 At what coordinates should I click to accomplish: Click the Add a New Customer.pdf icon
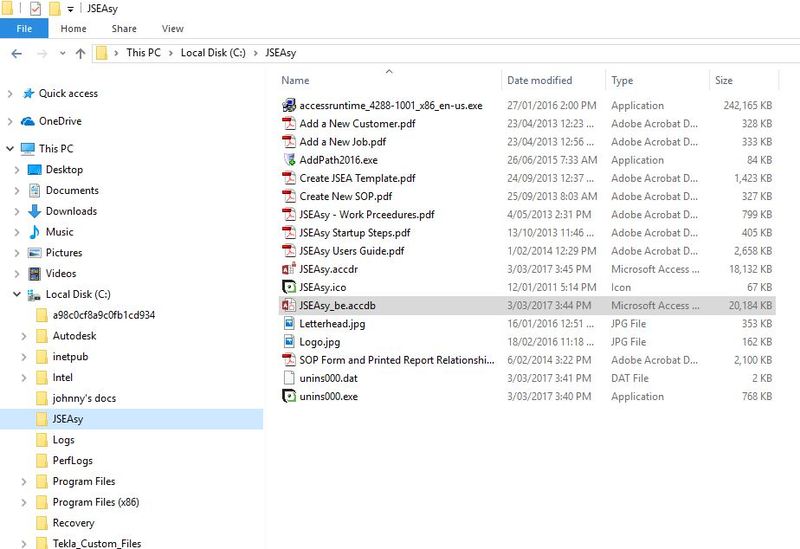[289, 123]
